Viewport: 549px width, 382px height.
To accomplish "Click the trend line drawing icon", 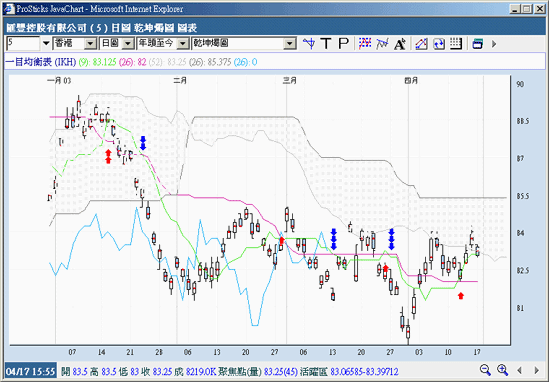I will (382, 44).
